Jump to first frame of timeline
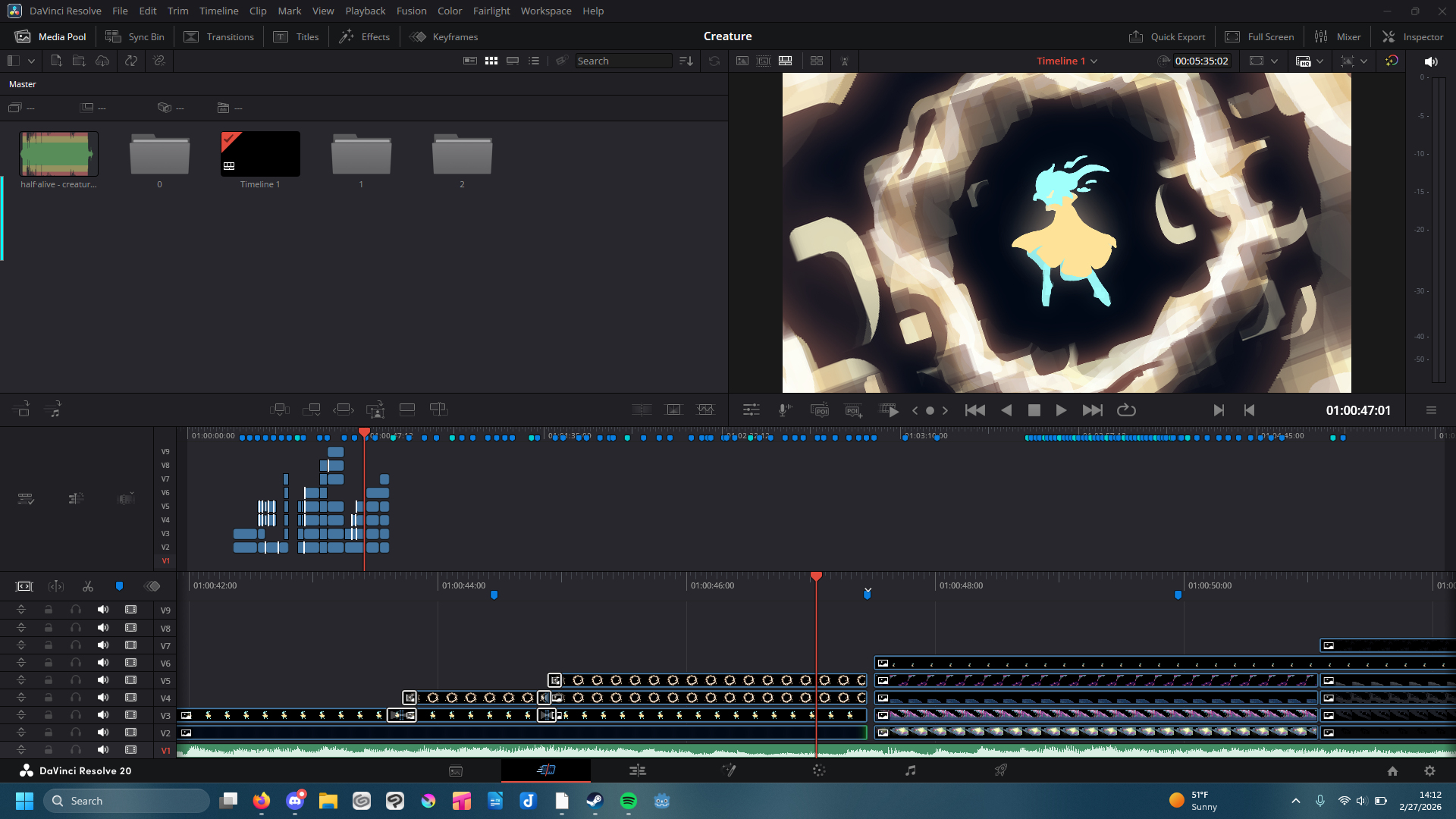Viewport: 1456px width, 819px height. [x=974, y=410]
